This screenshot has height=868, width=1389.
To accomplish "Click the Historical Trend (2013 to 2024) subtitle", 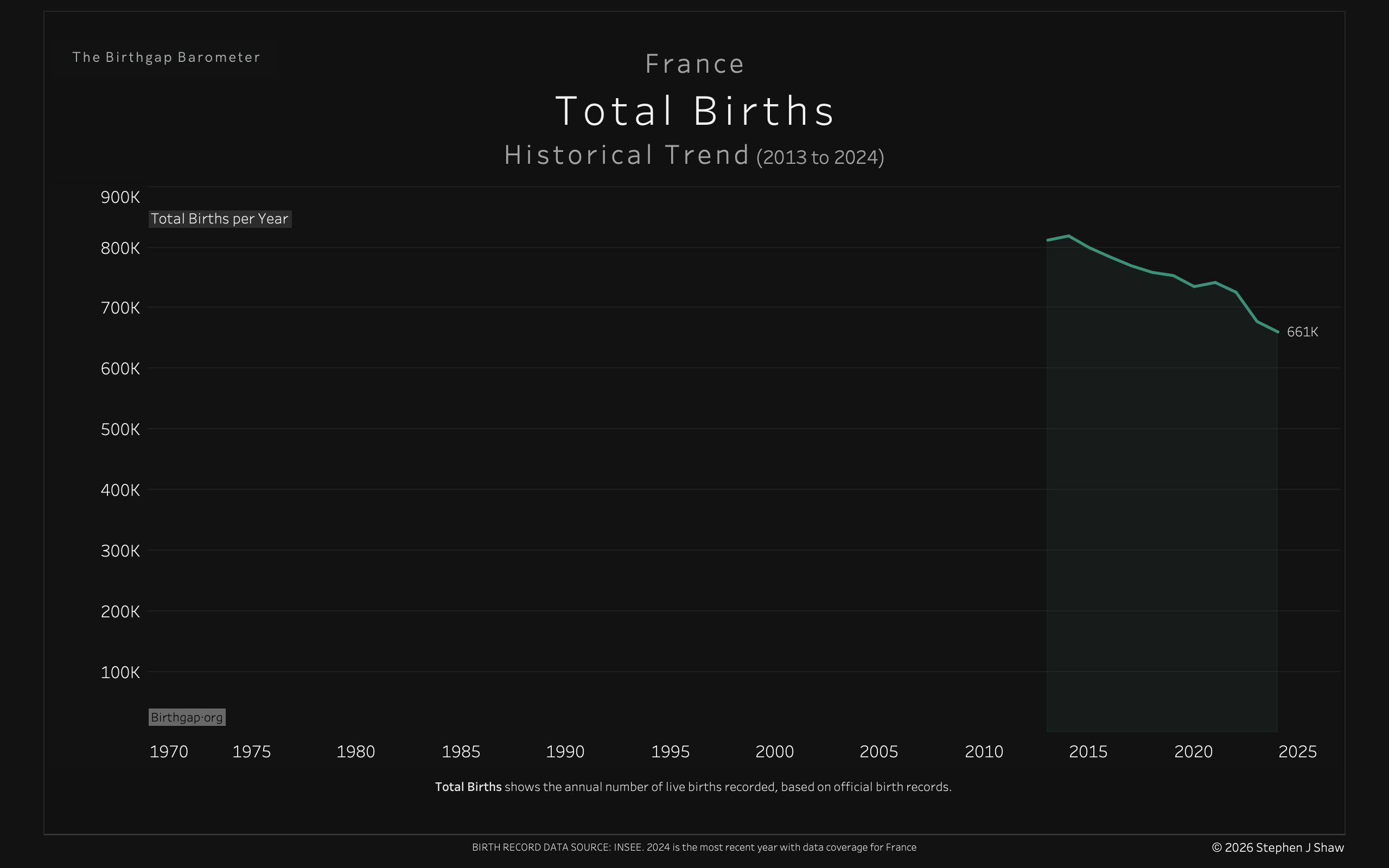I will click(x=694, y=156).
